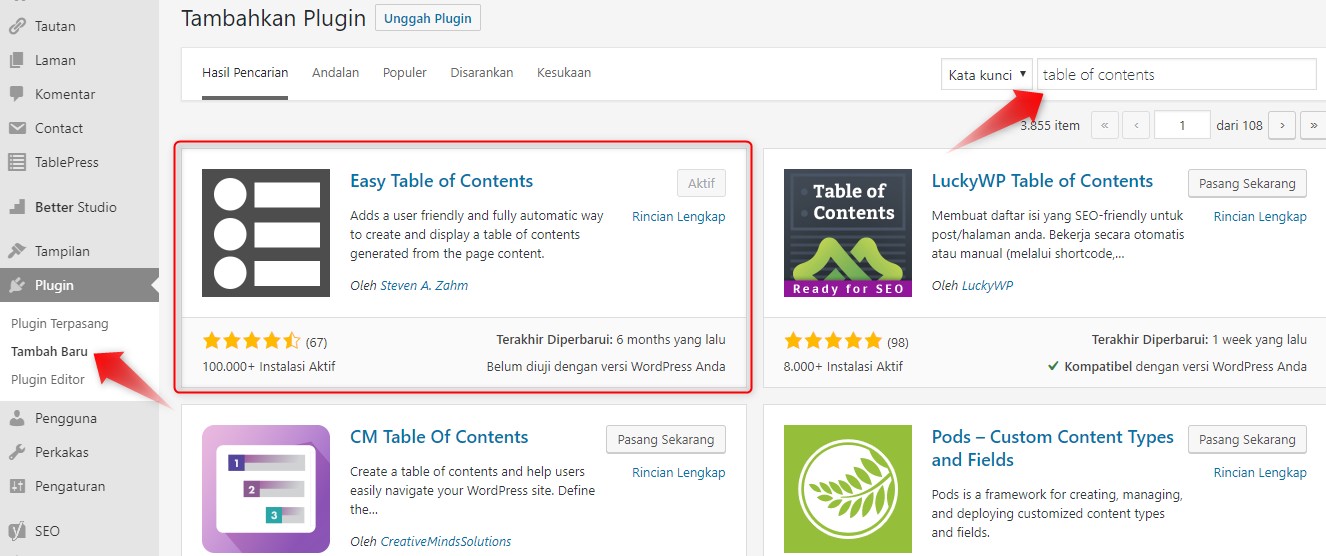Click the plugin search text field
This screenshot has height=556, width=1326.
pyautogui.click(x=1176, y=75)
